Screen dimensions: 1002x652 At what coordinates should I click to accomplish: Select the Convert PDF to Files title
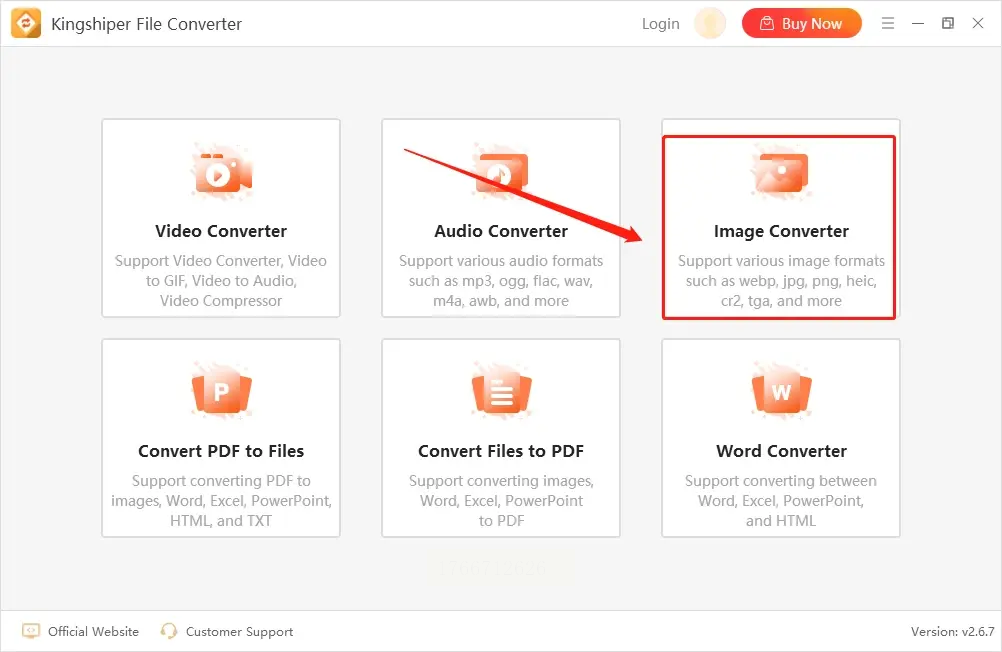pyautogui.click(x=221, y=451)
